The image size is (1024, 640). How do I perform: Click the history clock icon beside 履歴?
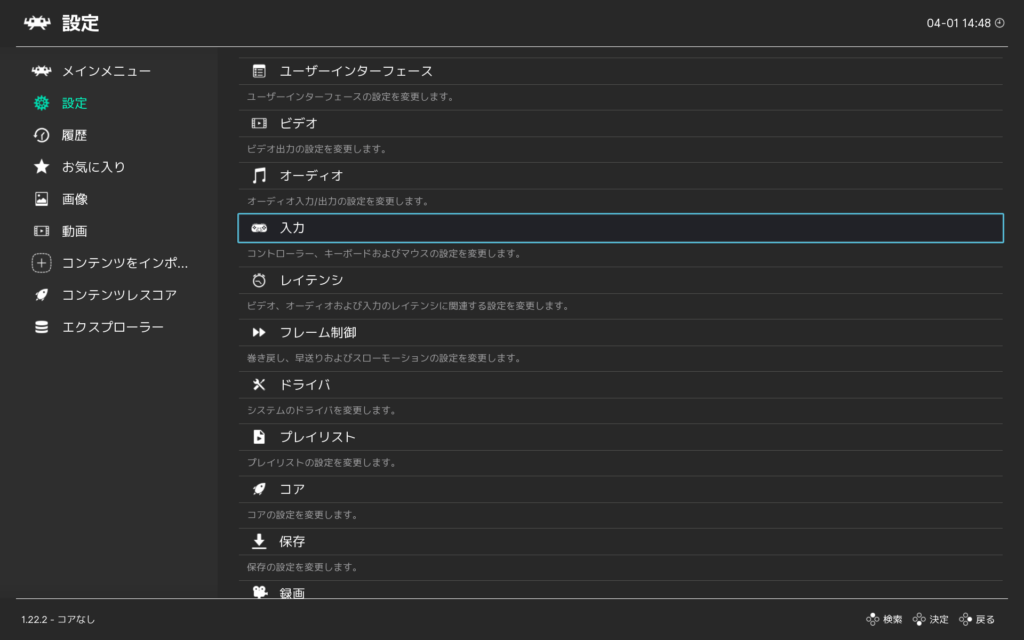coord(41,135)
